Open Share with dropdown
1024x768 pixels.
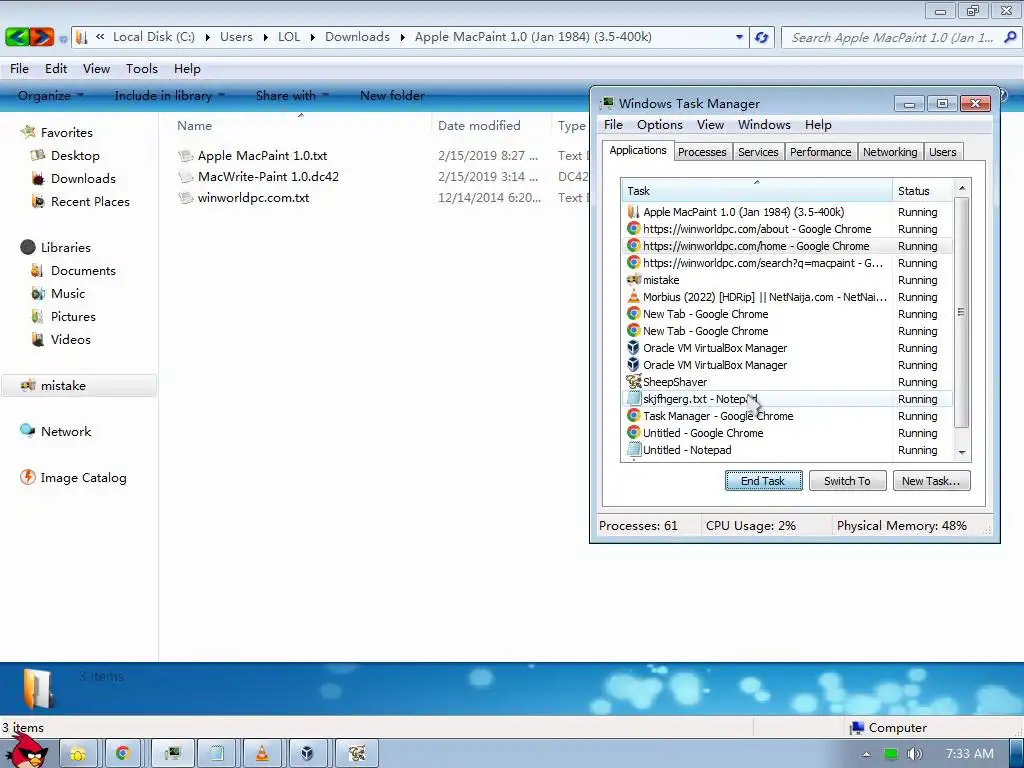[x=292, y=95]
